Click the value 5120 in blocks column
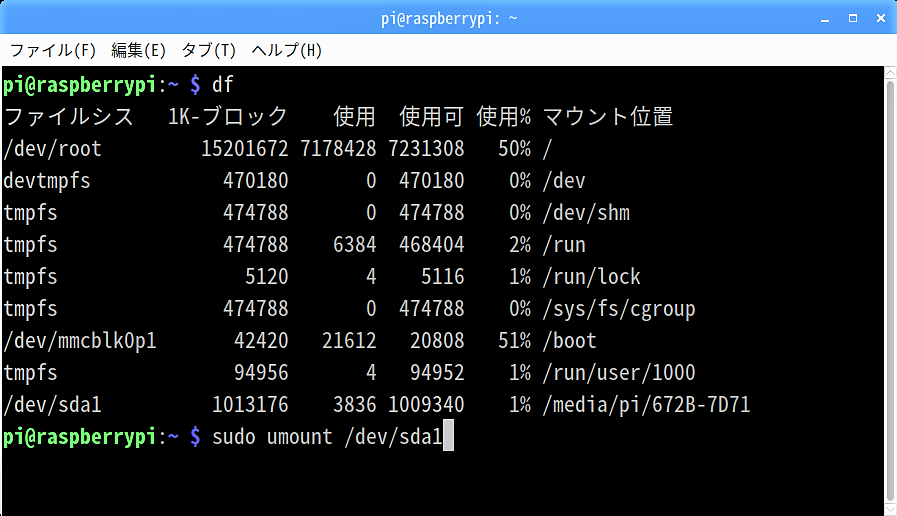Image resolution: width=897 pixels, height=516 pixels. coord(267,277)
